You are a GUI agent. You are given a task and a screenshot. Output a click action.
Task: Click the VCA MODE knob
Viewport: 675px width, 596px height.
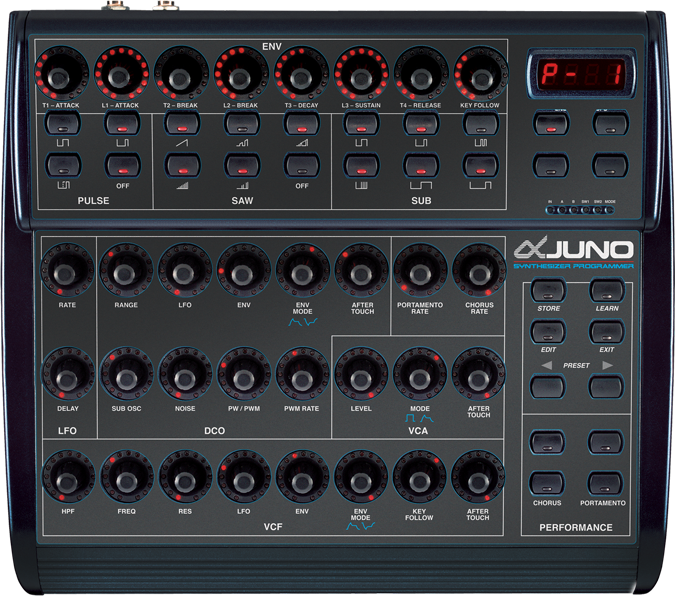(x=420, y=374)
